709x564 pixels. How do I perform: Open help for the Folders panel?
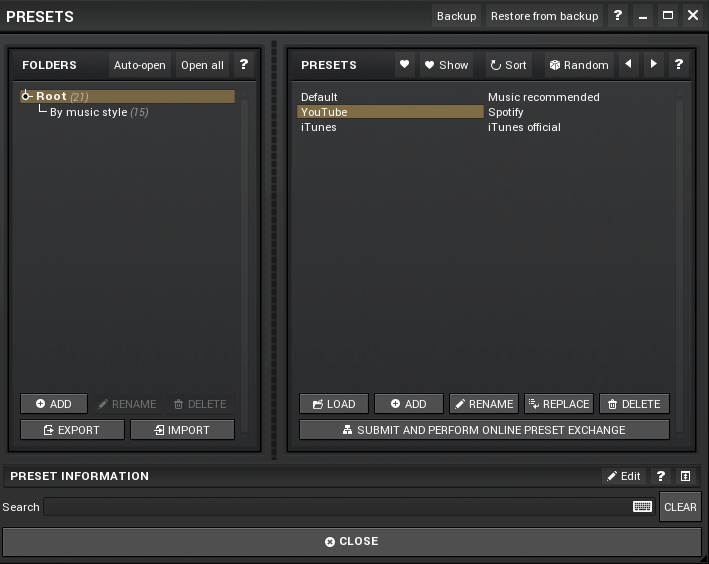tap(243, 65)
